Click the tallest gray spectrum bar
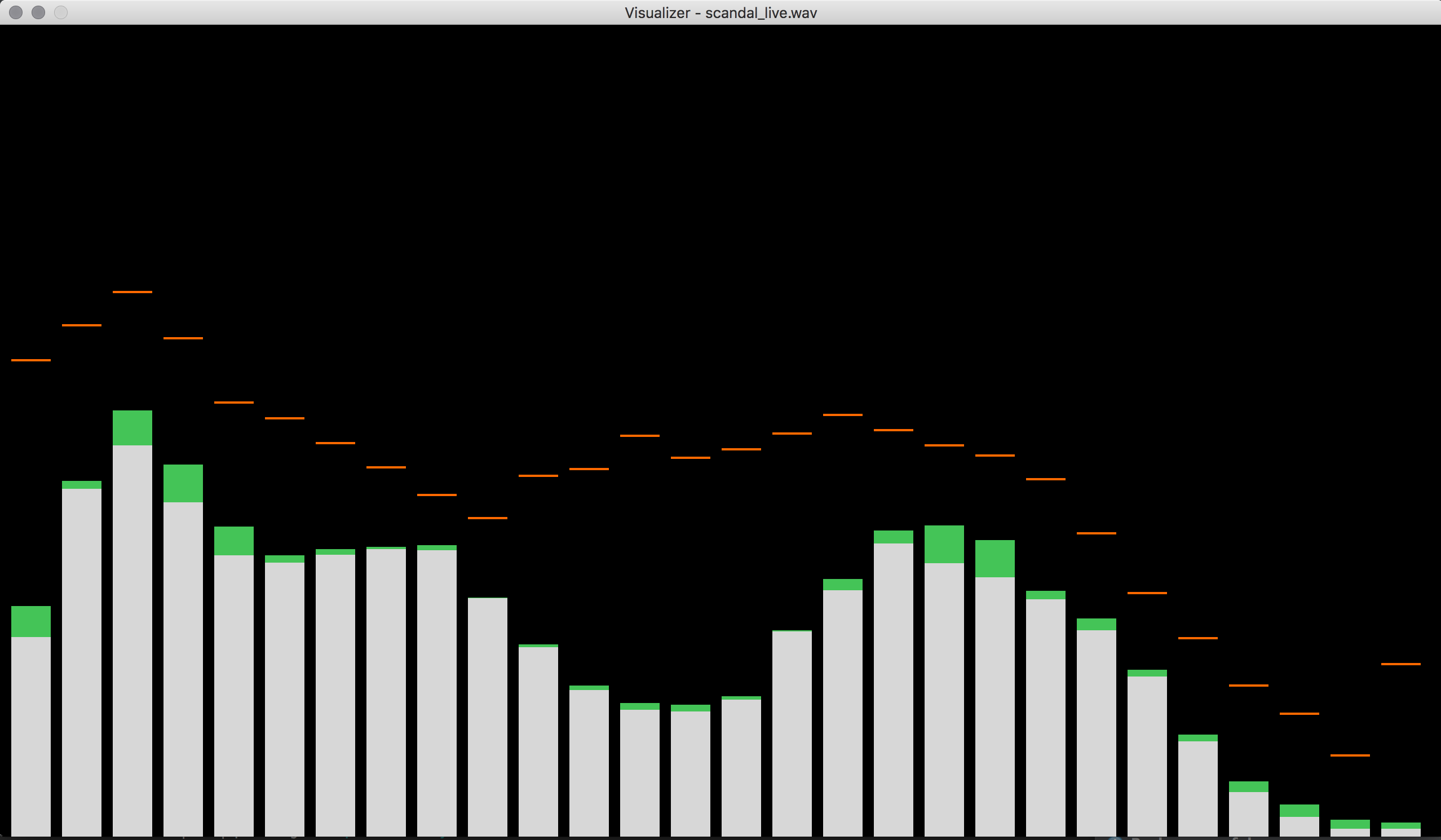1441x840 pixels. [132, 639]
